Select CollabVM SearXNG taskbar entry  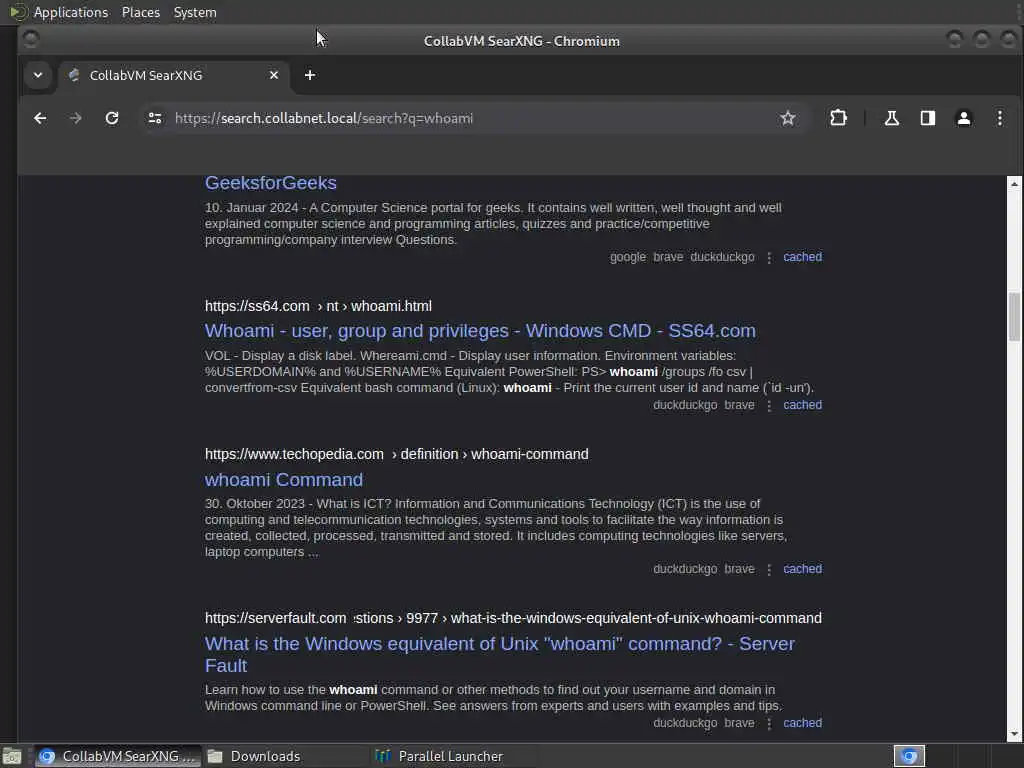point(118,756)
